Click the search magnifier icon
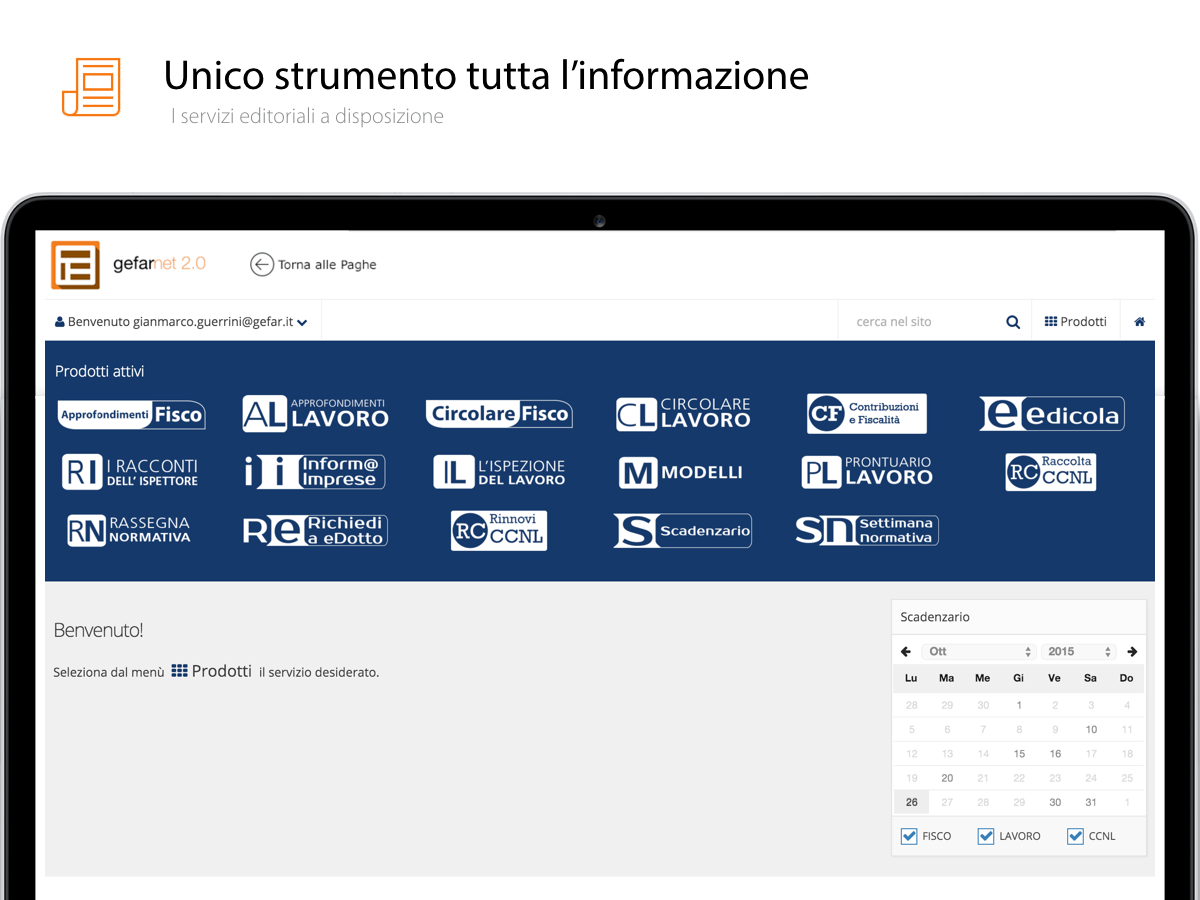 tap(1013, 322)
